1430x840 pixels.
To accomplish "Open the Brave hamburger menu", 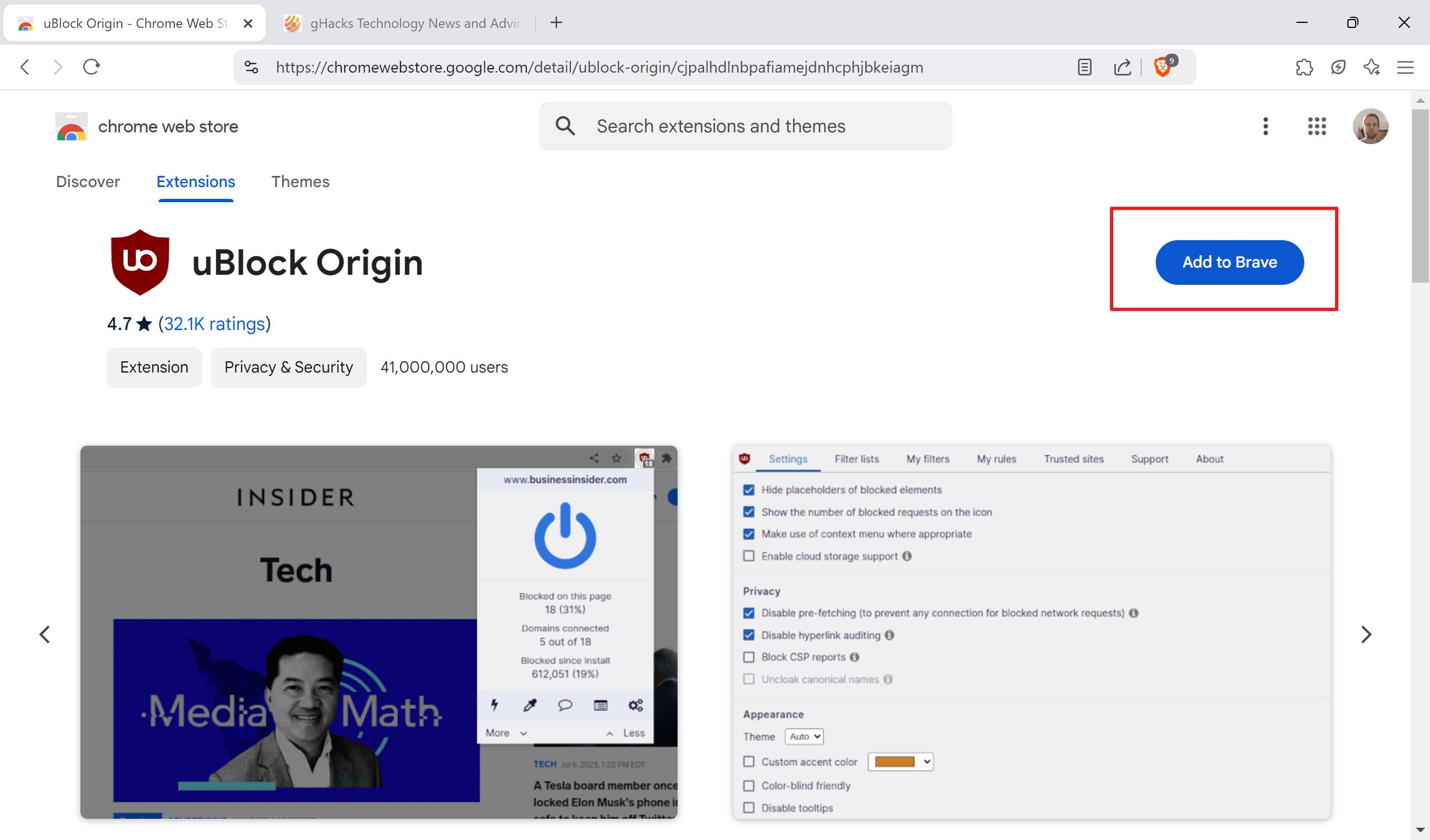I will (x=1405, y=67).
